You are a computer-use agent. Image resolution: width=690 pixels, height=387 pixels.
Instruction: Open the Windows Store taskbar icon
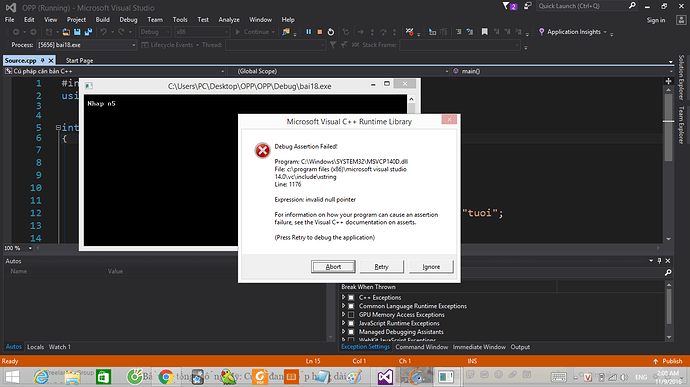[103, 377]
